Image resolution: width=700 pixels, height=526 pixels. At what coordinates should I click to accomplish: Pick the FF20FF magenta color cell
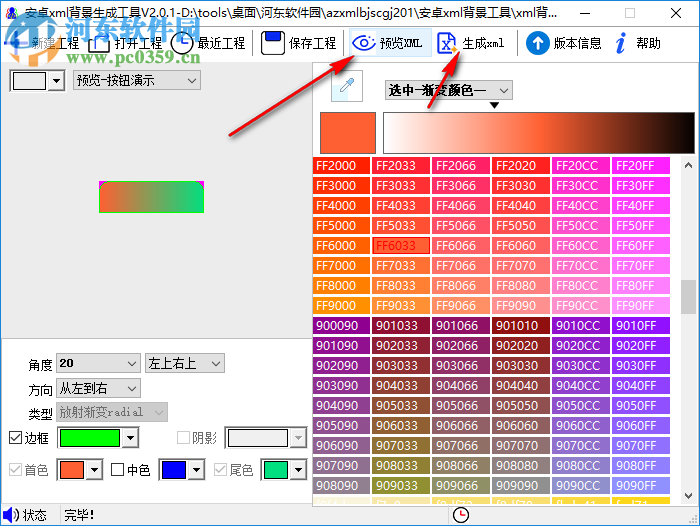pyautogui.click(x=641, y=166)
